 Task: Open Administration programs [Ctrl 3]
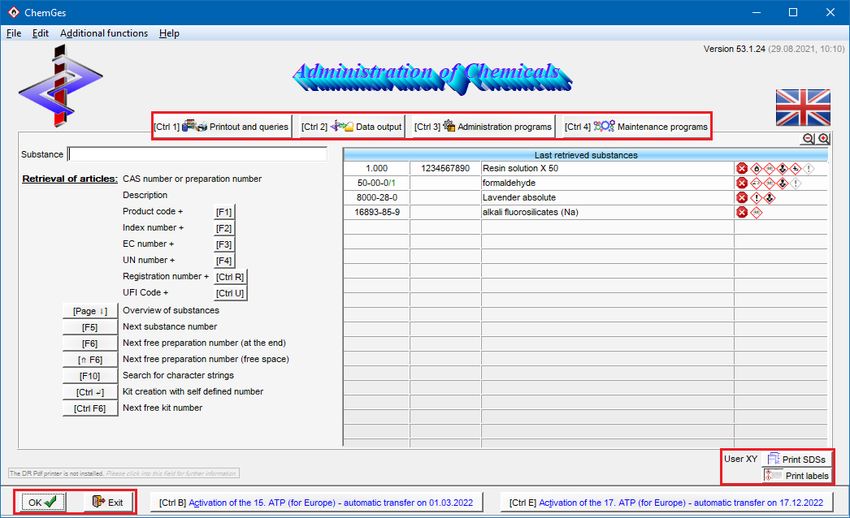pos(483,126)
